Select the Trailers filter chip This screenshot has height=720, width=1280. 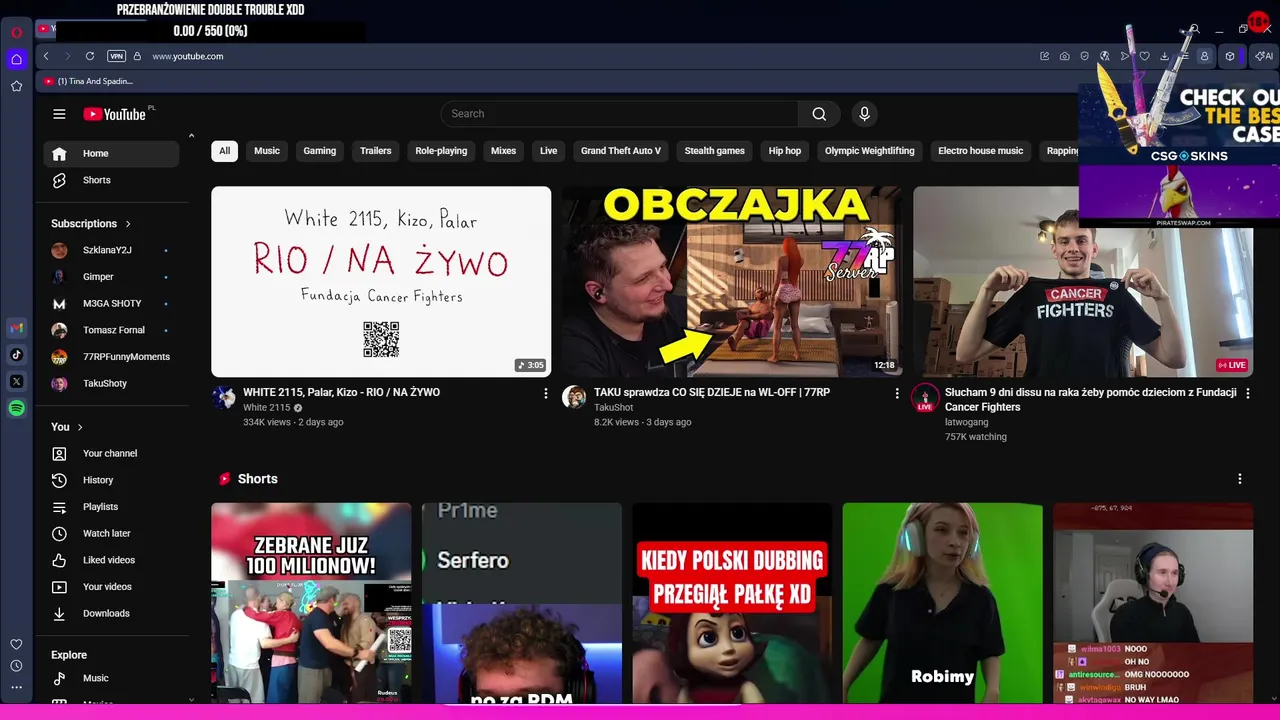pyautogui.click(x=376, y=151)
